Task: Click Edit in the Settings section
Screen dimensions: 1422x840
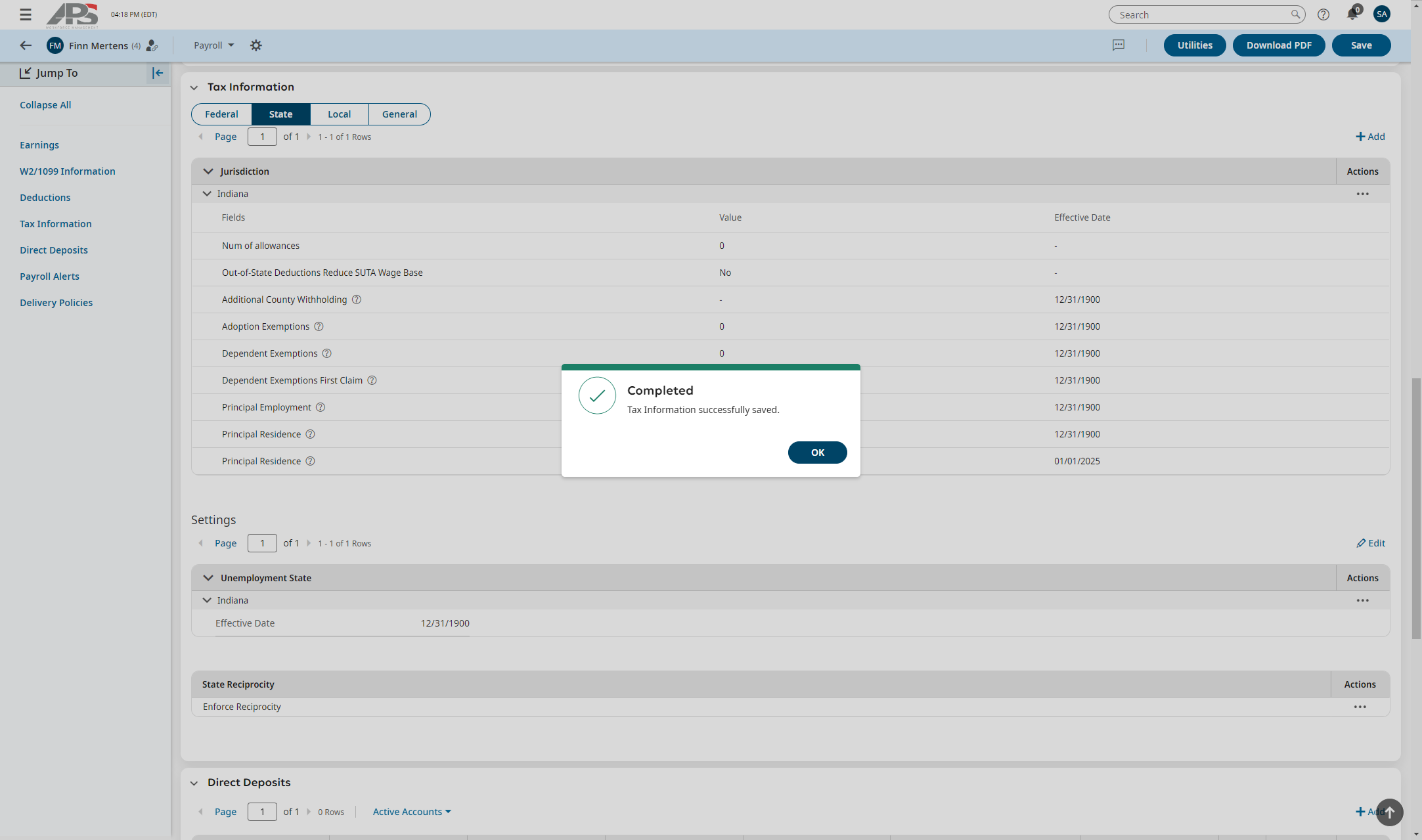Action: (x=1371, y=543)
